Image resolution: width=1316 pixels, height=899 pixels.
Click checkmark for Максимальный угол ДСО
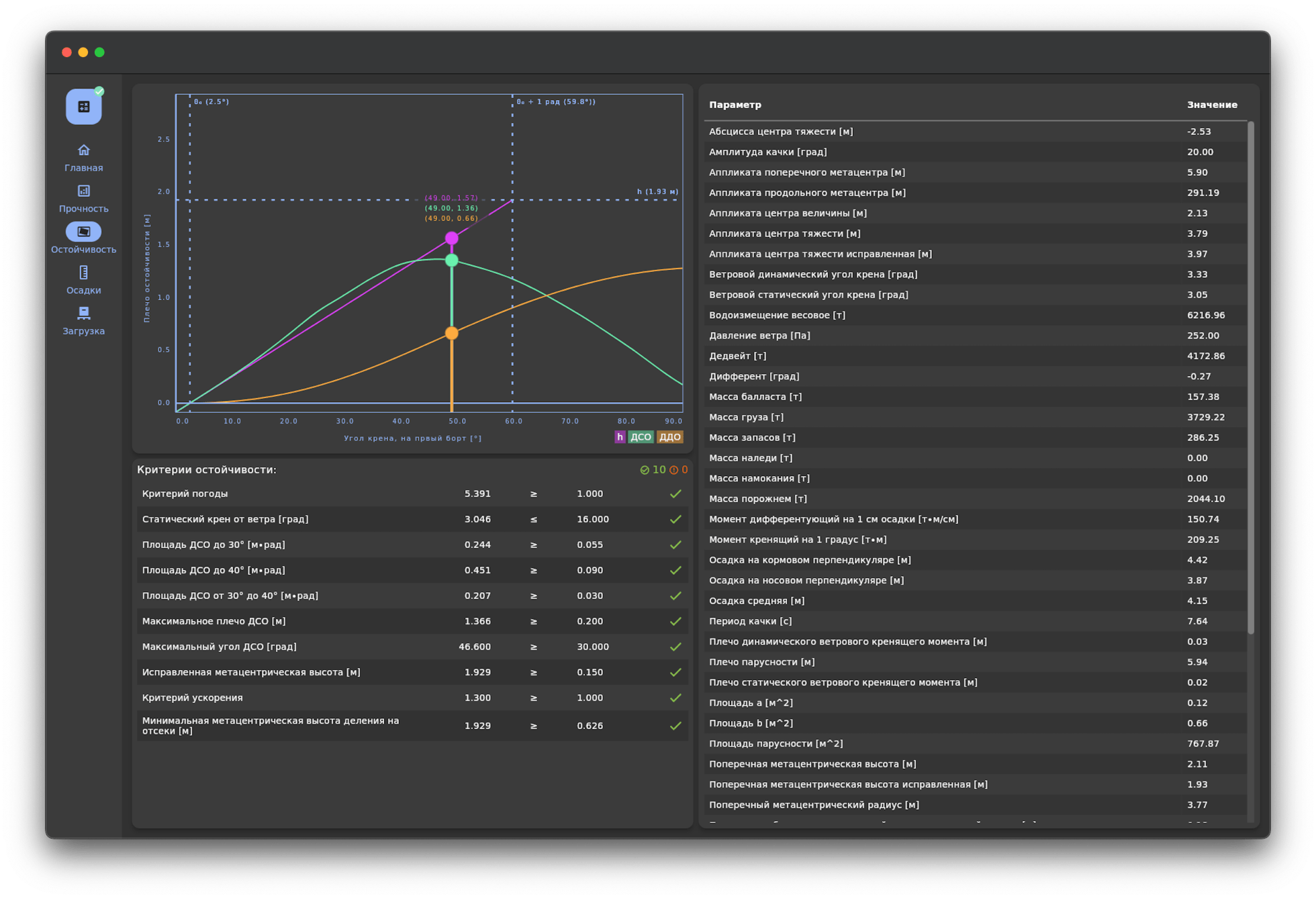coord(675,647)
